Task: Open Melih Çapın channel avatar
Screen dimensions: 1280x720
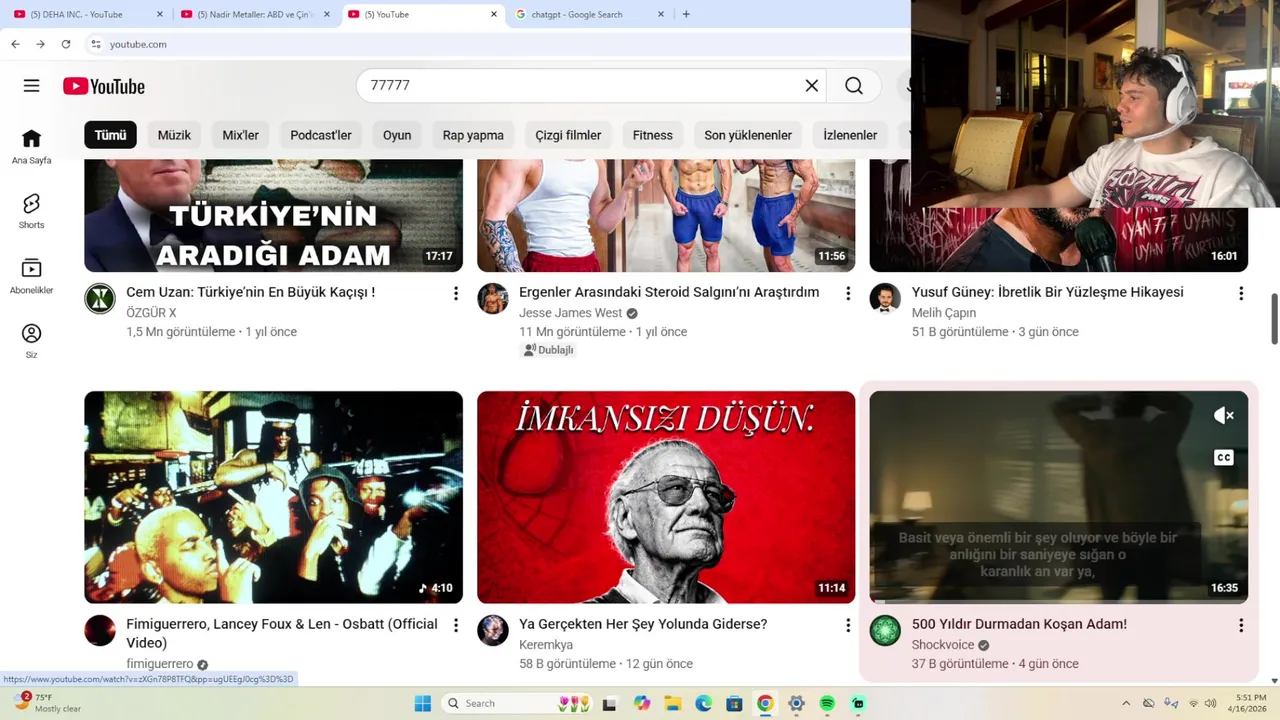Action: point(885,298)
